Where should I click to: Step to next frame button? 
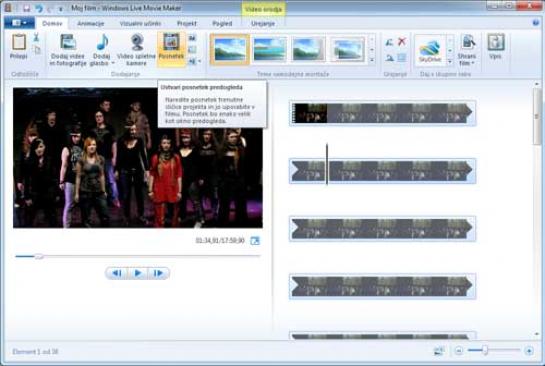[x=158, y=273]
